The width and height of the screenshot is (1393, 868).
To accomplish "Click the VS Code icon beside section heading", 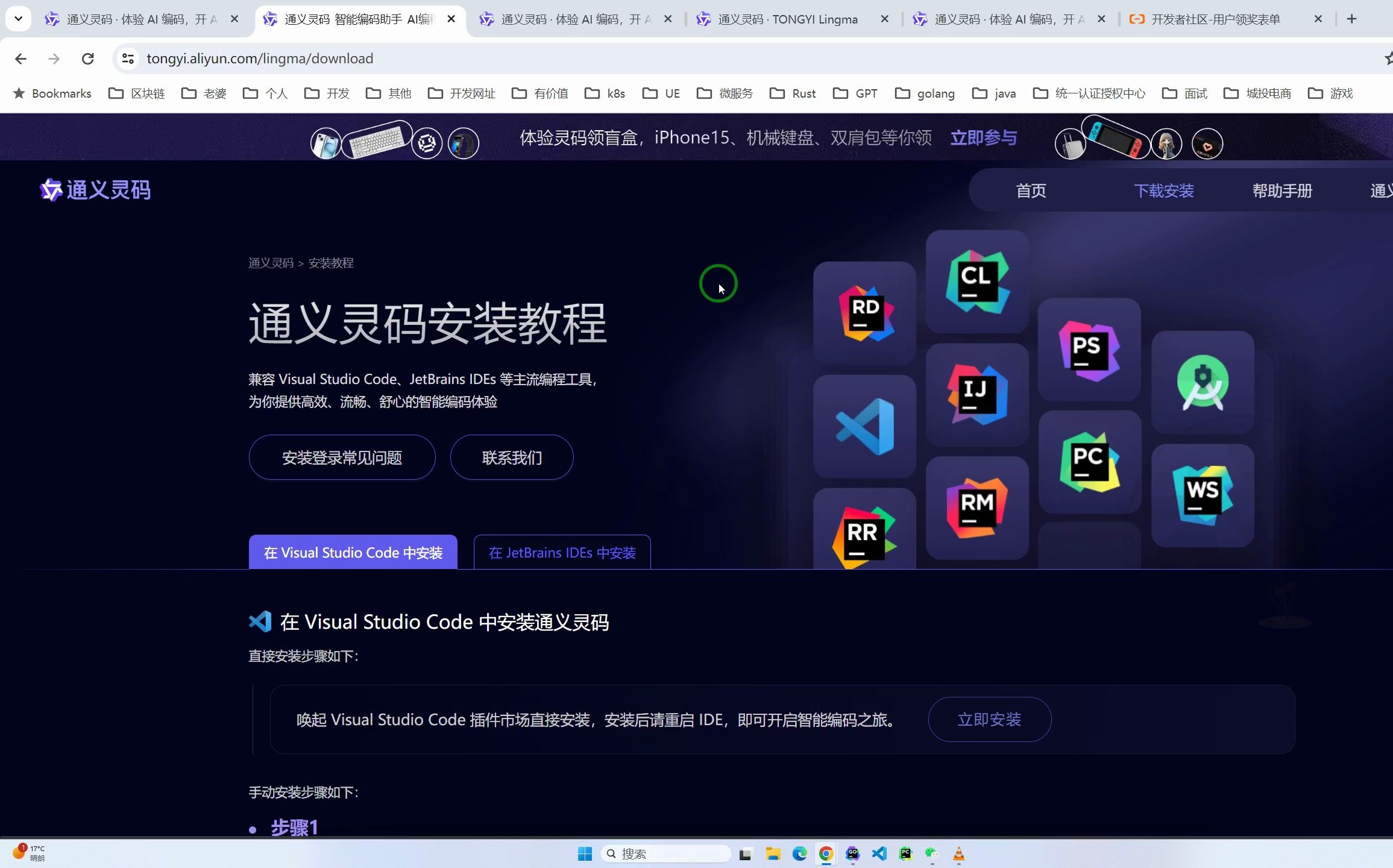I will tap(260, 621).
